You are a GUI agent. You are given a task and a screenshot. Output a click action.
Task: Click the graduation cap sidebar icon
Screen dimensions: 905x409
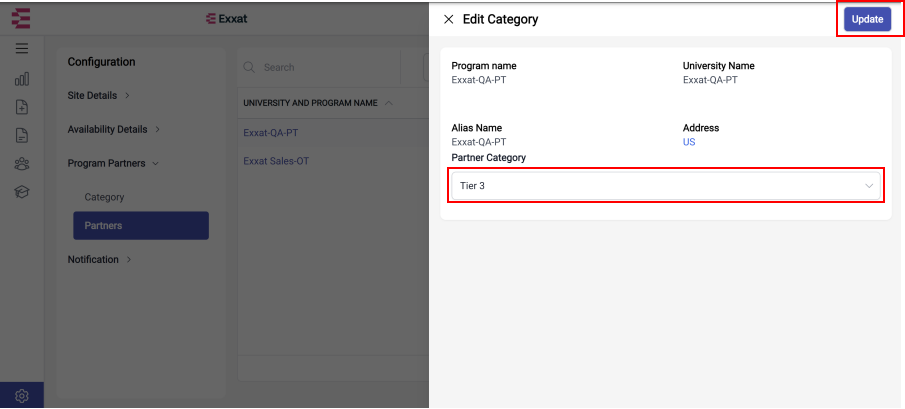[22, 192]
